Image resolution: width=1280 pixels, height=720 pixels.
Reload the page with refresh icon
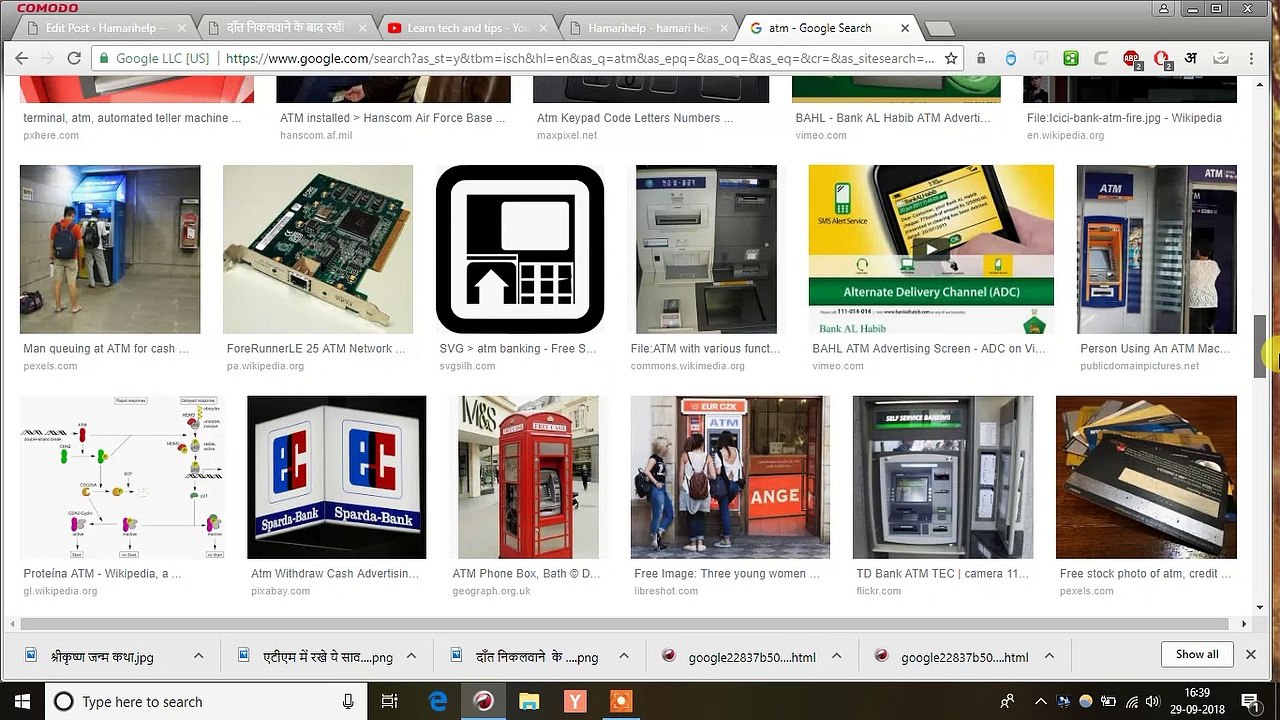tap(73, 59)
